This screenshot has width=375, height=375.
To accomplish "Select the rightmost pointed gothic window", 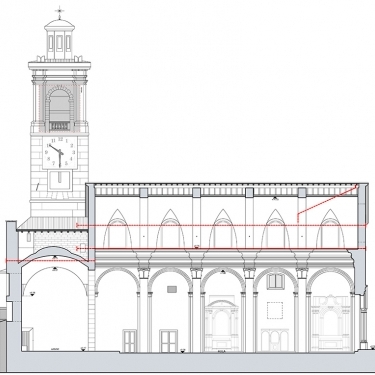I will (x=330, y=229).
